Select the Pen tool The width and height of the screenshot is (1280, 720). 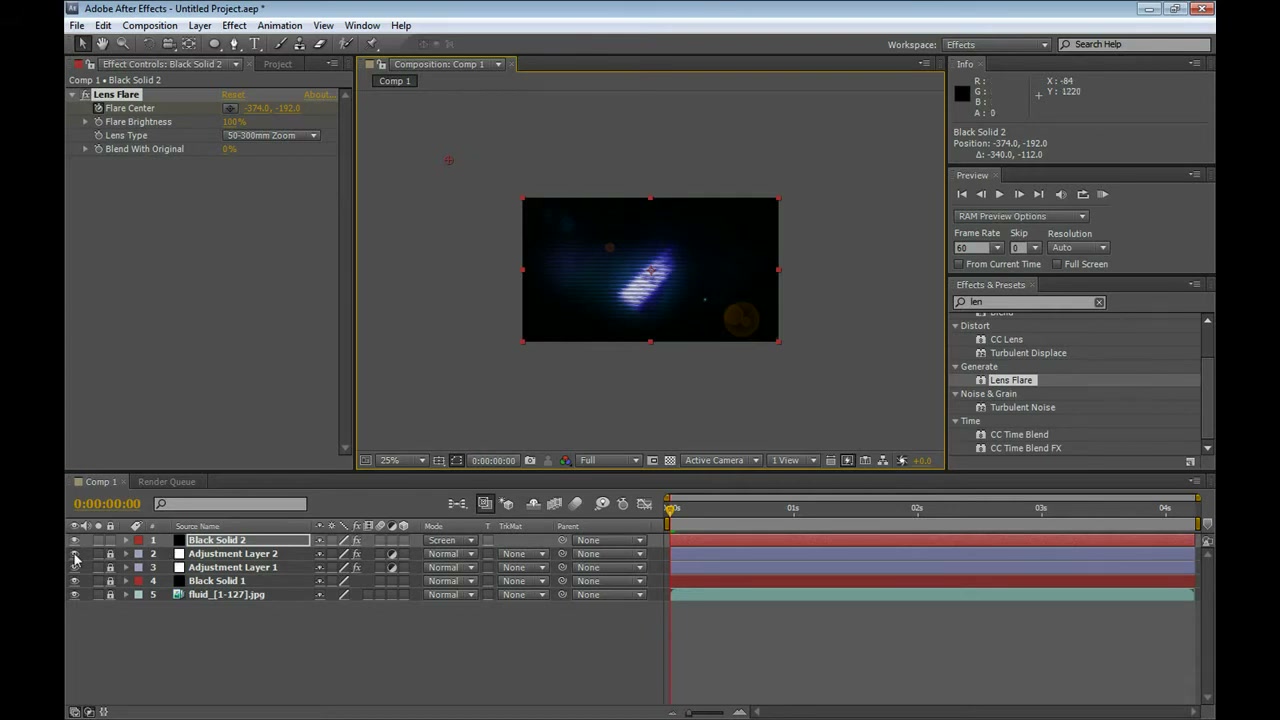[234, 44]
